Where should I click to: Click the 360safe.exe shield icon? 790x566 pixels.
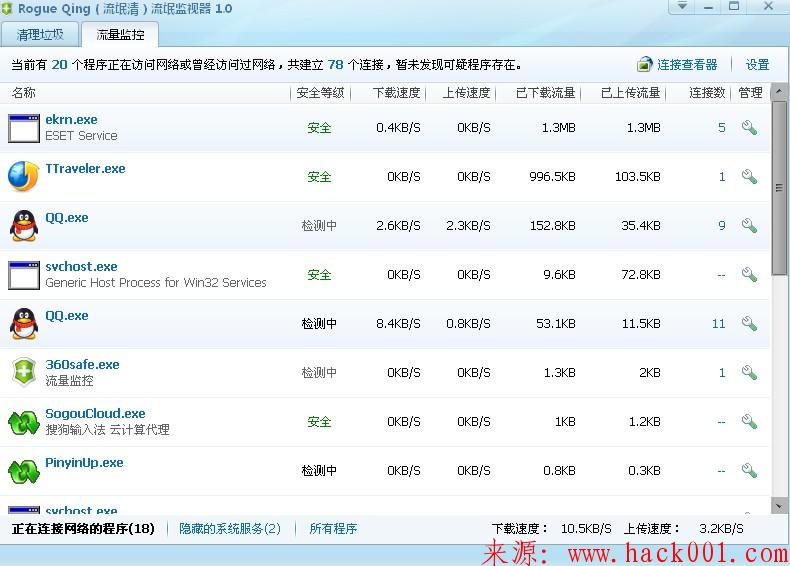(x=24, y=372)
